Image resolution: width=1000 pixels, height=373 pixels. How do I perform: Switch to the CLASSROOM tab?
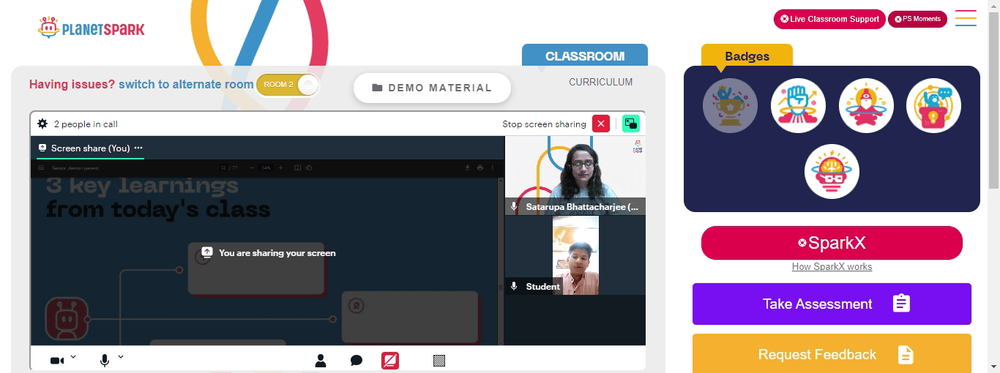(585, 56)
